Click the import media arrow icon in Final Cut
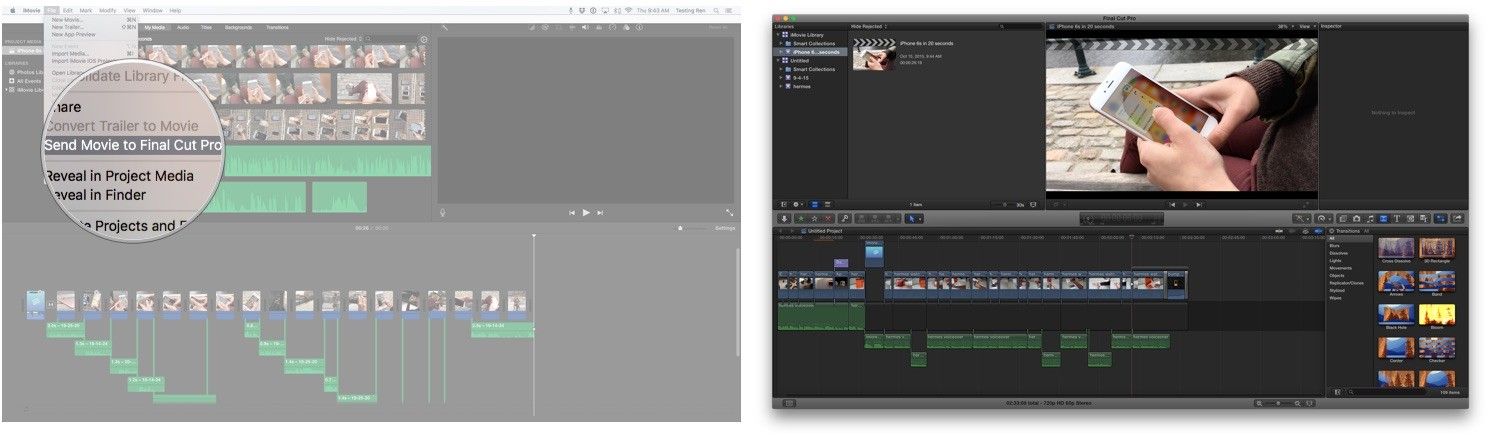This screenshot has height=441, width=1492. point(785,218)
